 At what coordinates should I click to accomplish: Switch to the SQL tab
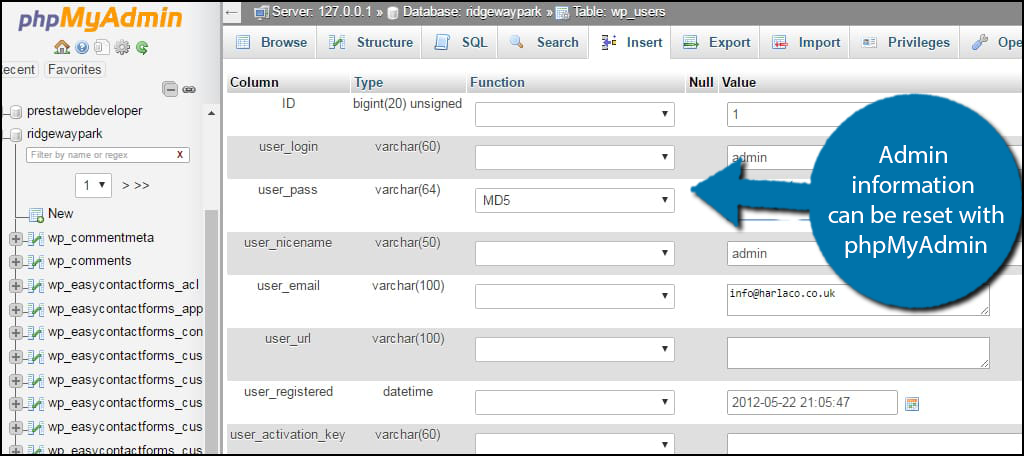click(461, 42)
